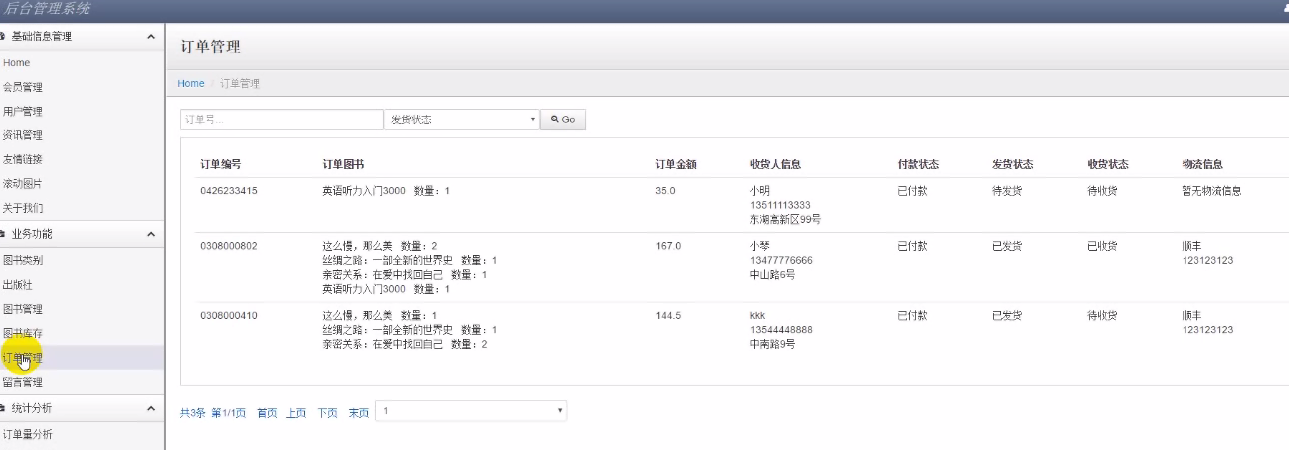Go to 末页 last page link
Image resolution: width=1289 pixels, height=450 pixels.
coord(358,412)
